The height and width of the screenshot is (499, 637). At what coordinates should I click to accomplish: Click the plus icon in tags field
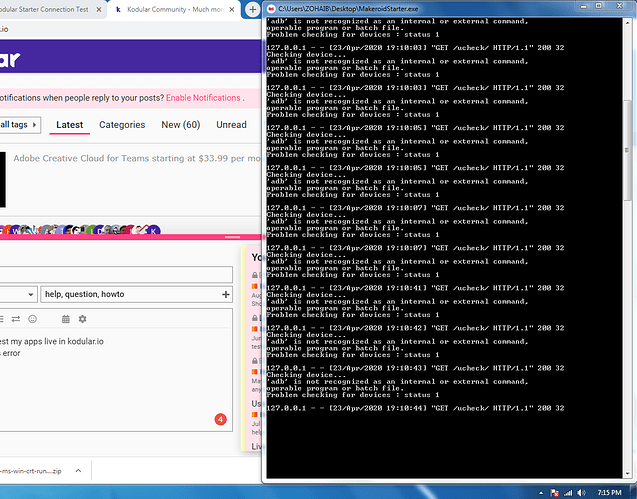(226, 294)
